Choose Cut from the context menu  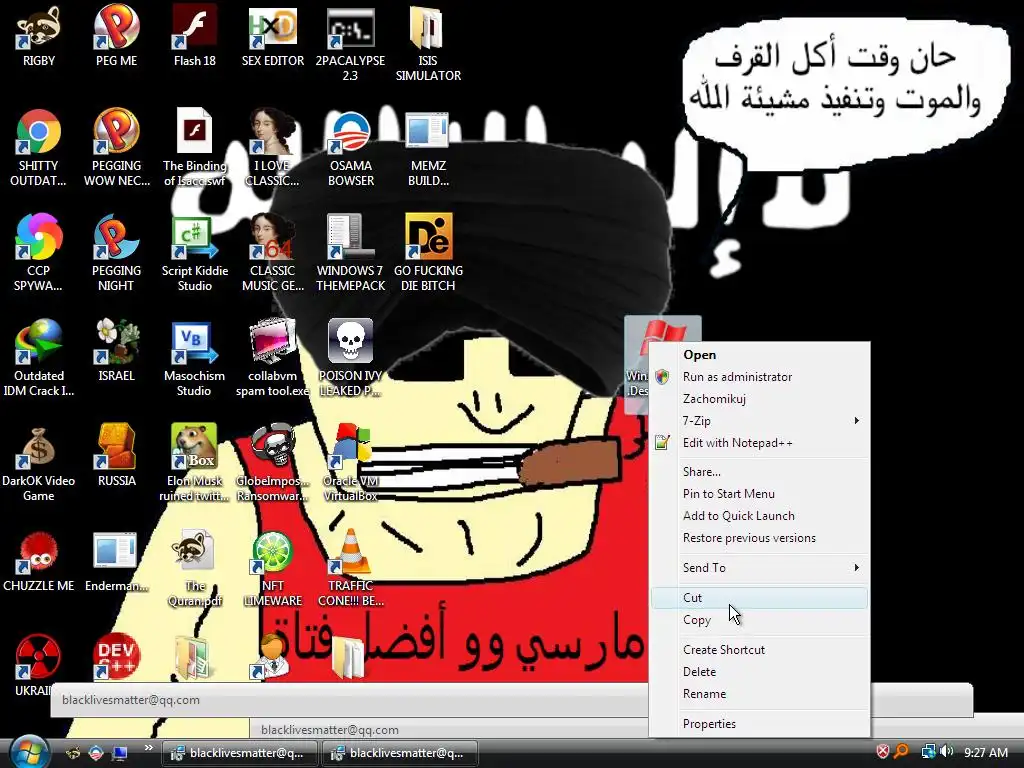(760, 598)
